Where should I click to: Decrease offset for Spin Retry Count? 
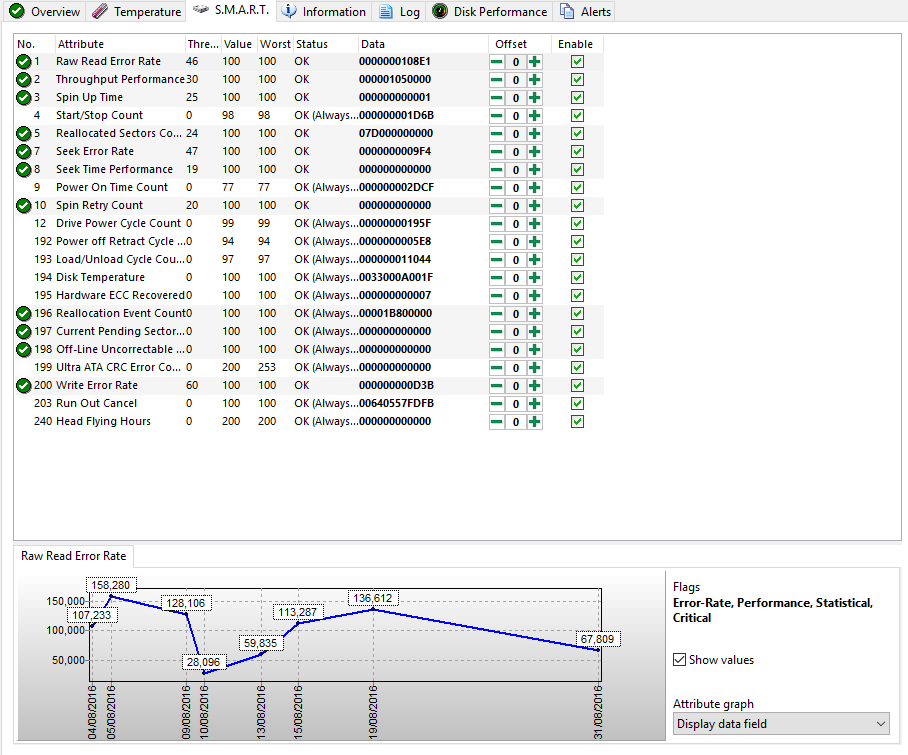click(x=497, y=206)
